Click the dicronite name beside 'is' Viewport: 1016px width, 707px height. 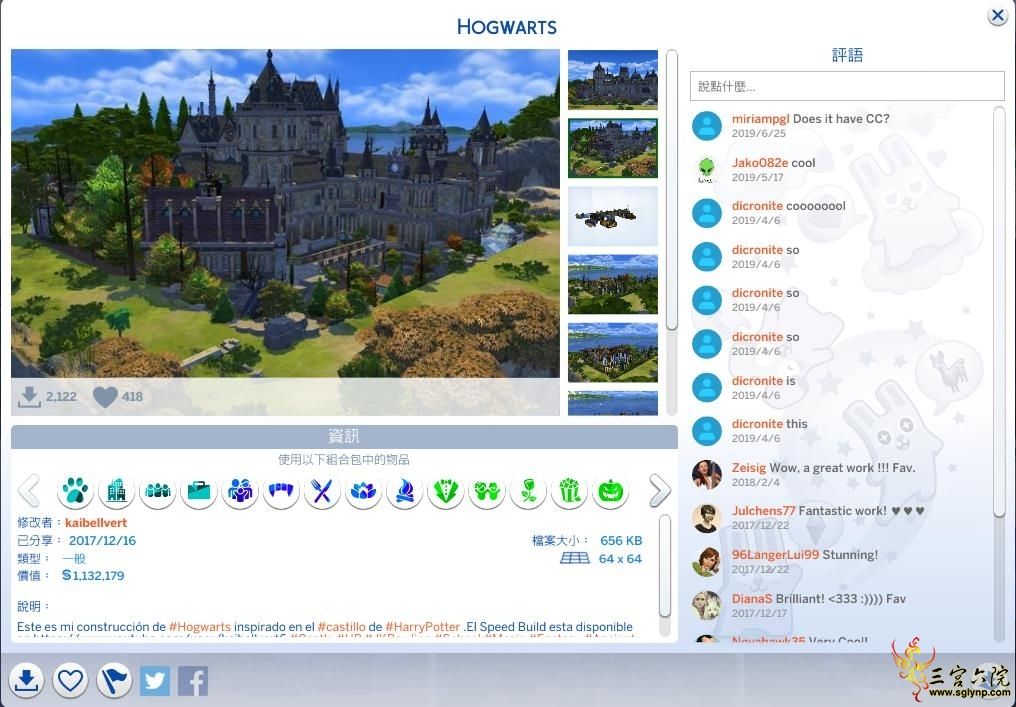(x=757, y=381)
